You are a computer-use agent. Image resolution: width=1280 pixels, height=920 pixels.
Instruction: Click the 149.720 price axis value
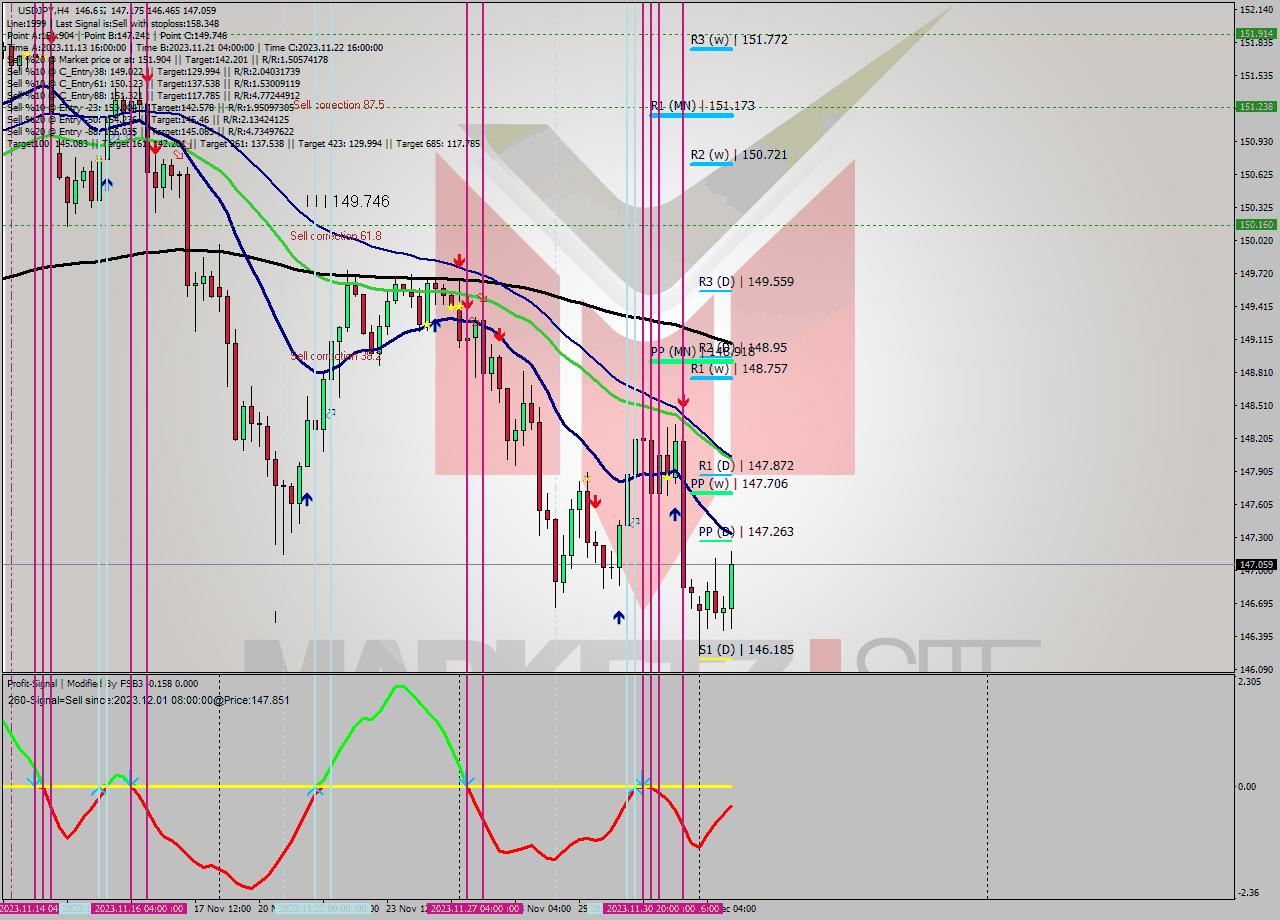pos(1256,274)
